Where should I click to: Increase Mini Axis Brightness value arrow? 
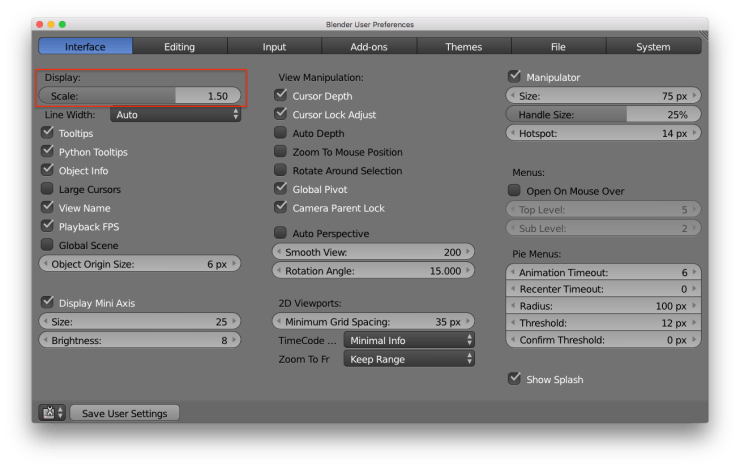click(234, 340)
